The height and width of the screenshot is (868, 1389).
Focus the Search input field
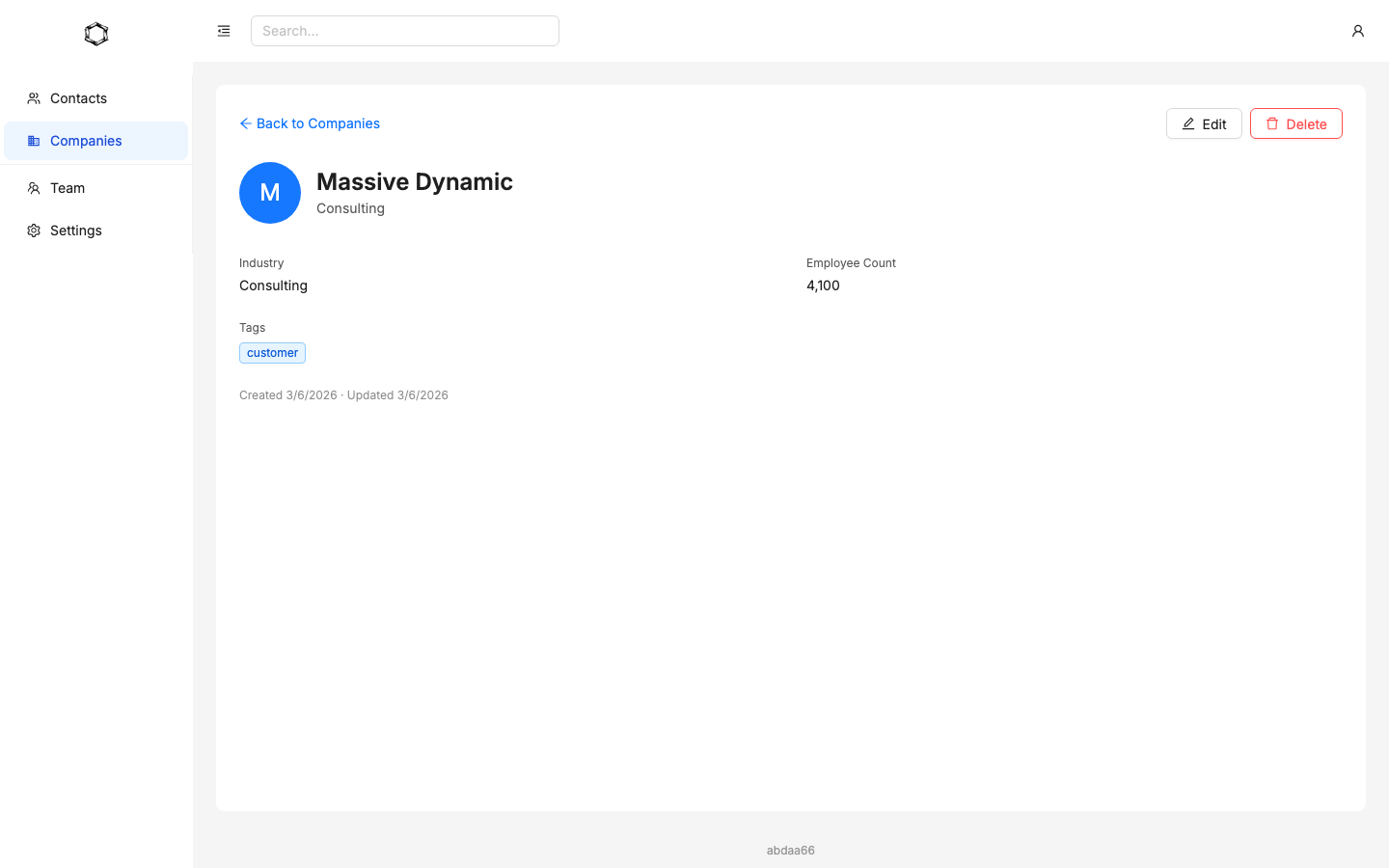pyautogui.click(x=405, y=31)
